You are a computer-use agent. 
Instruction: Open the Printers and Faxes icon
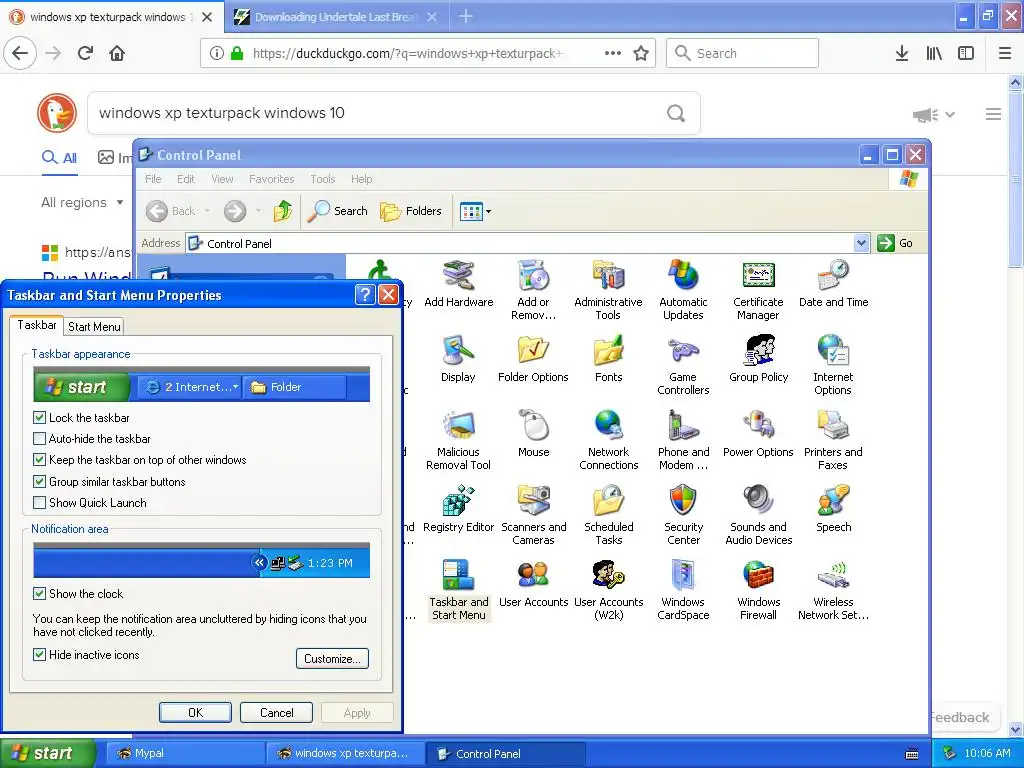click(833, 440)
